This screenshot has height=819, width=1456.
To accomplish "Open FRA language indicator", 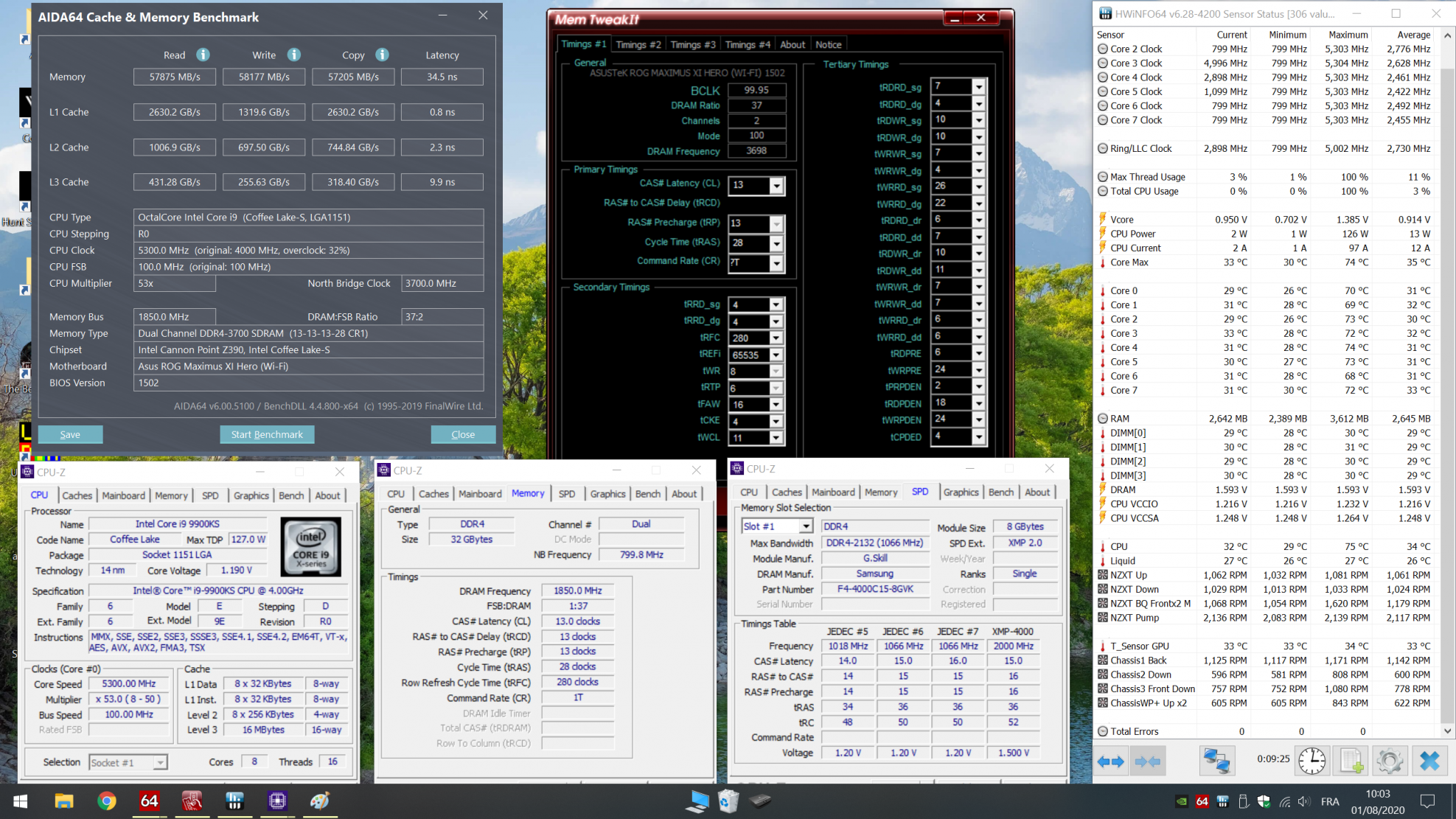I will tap(1330, 801).
